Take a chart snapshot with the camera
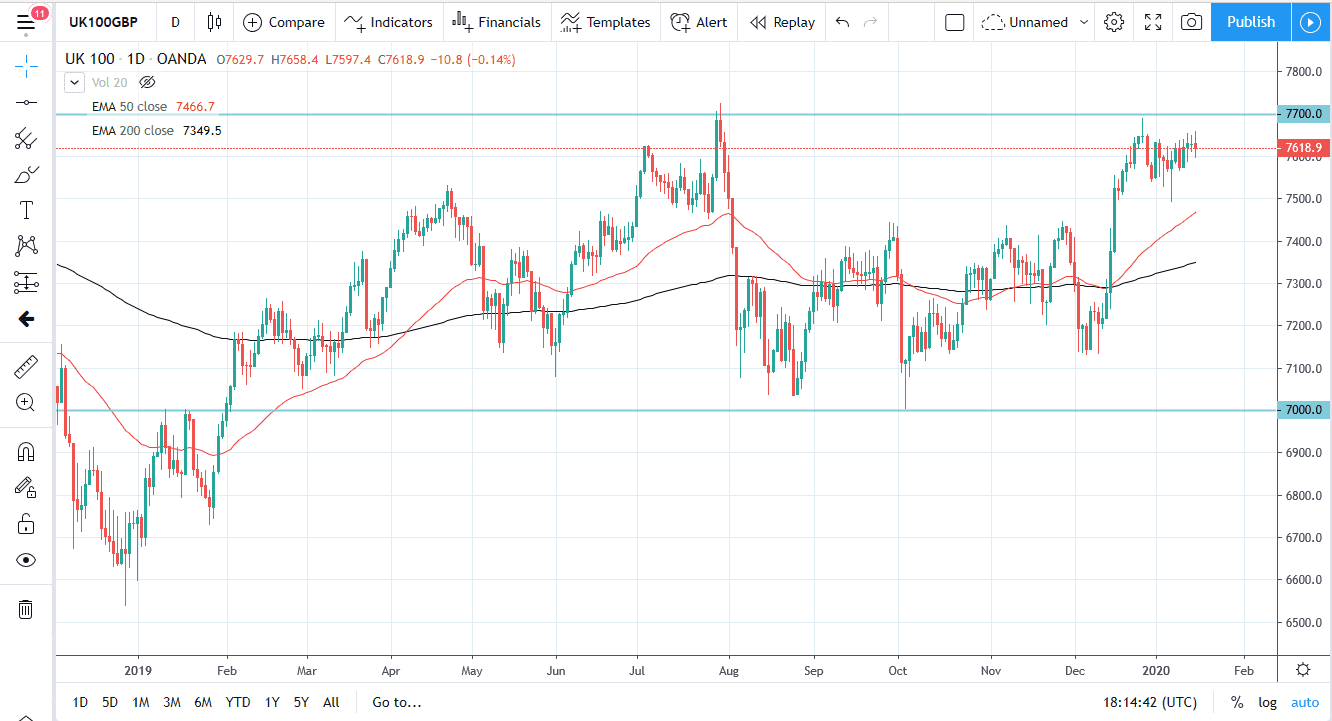1332x721 pixels. (1190, 21)
